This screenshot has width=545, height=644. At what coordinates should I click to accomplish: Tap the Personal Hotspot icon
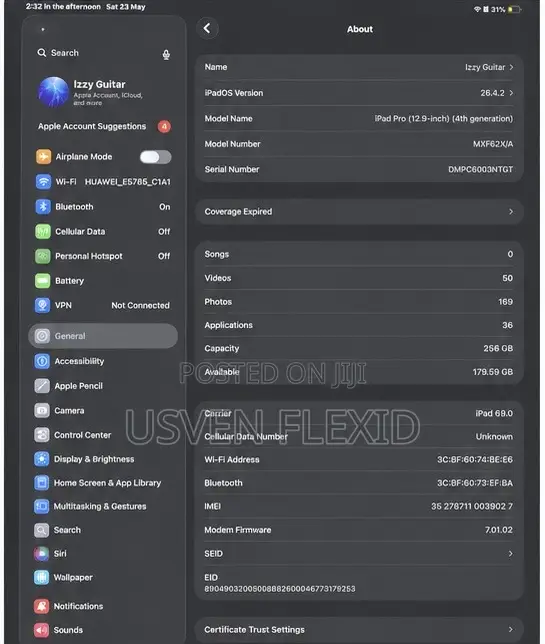[x=43, y=256]
